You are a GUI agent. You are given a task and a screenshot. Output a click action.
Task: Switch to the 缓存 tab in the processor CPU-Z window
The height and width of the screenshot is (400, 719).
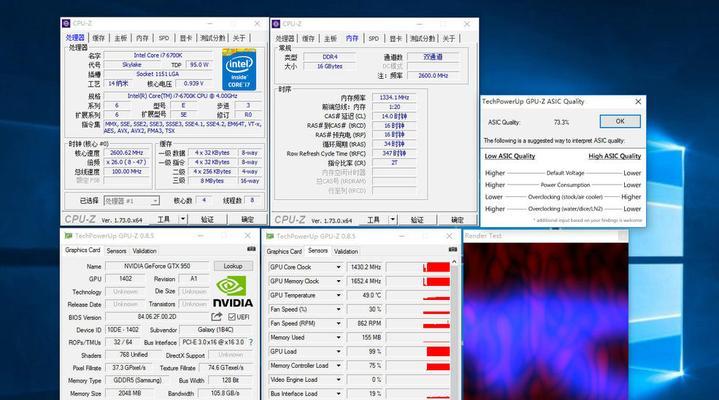[x=99, y=38]
